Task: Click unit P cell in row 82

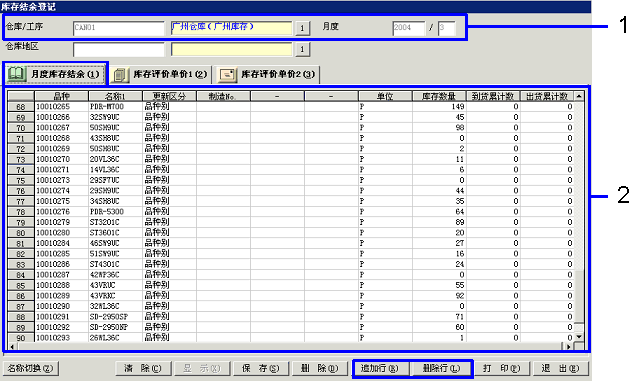Action: tap(385, 254)
